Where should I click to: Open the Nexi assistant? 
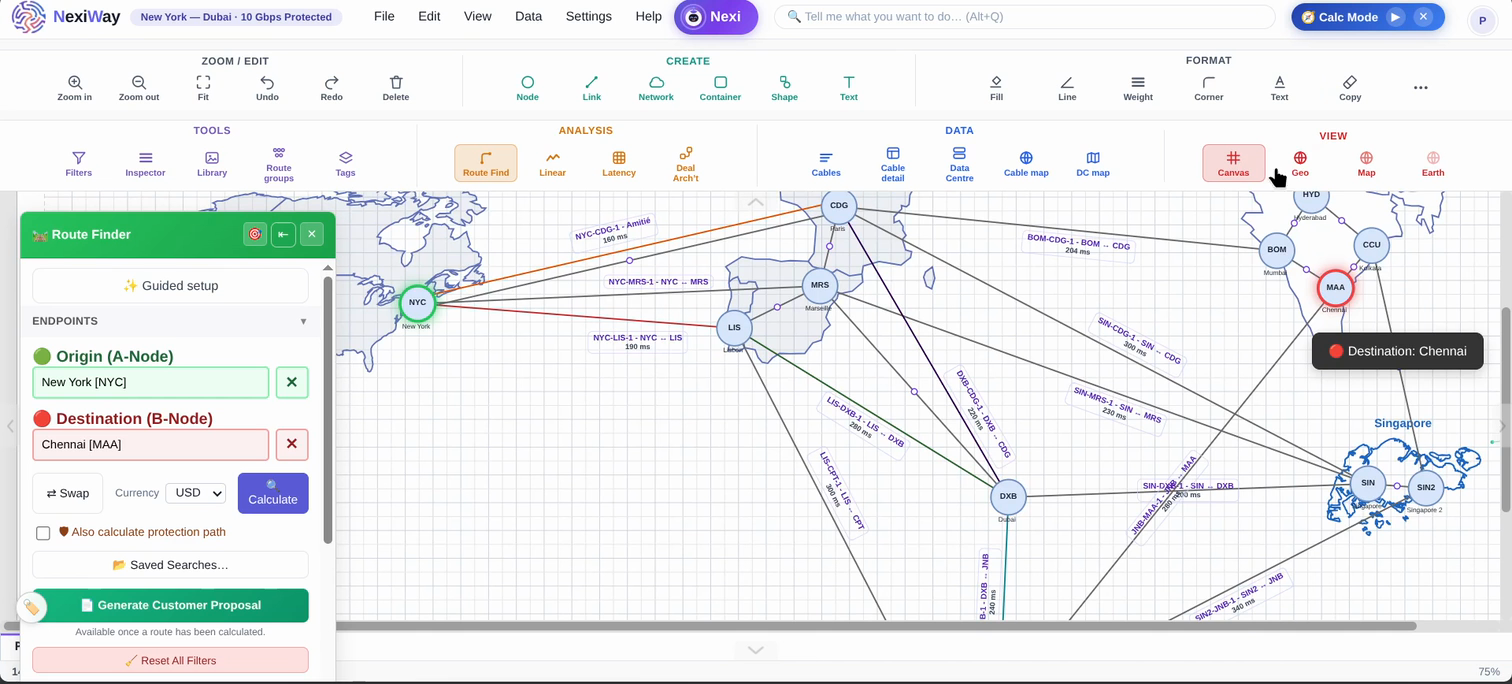pyautogui.click(x=716, y=17)
